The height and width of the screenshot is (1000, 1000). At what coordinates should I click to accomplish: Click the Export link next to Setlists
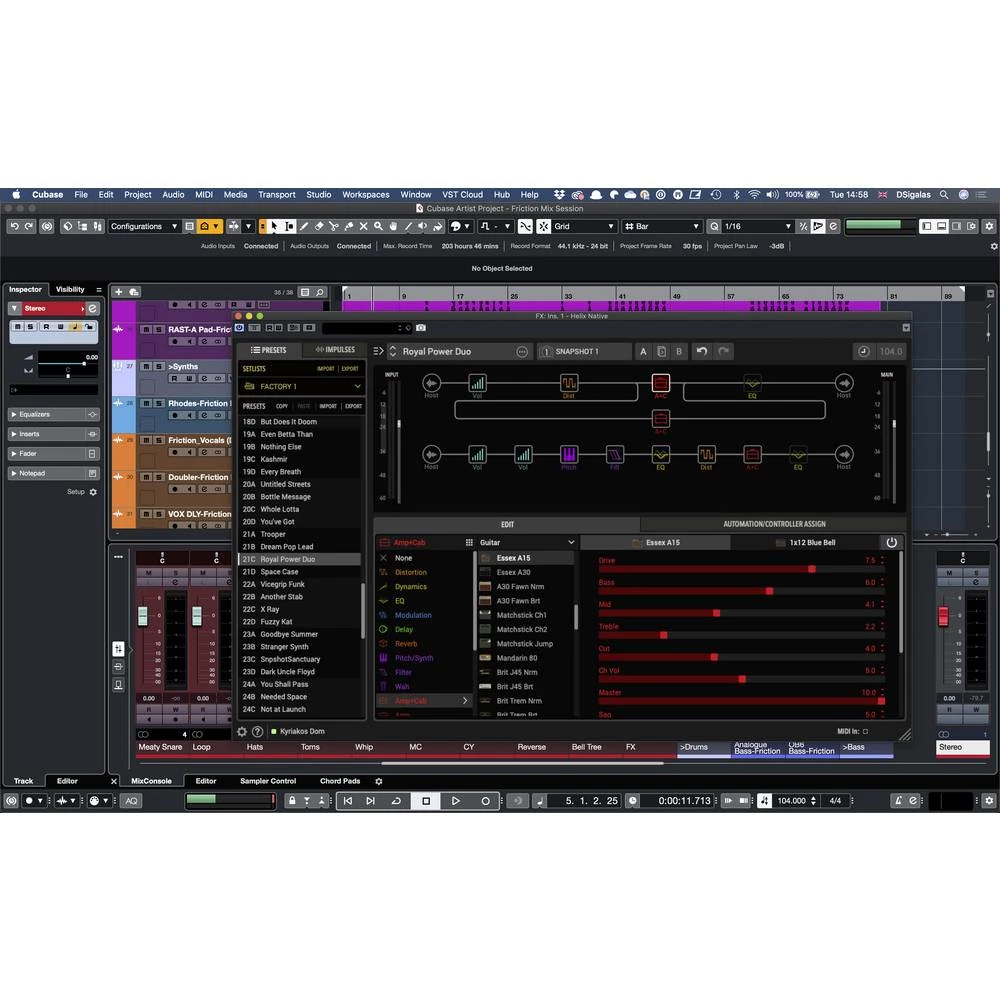coord(352,369)
